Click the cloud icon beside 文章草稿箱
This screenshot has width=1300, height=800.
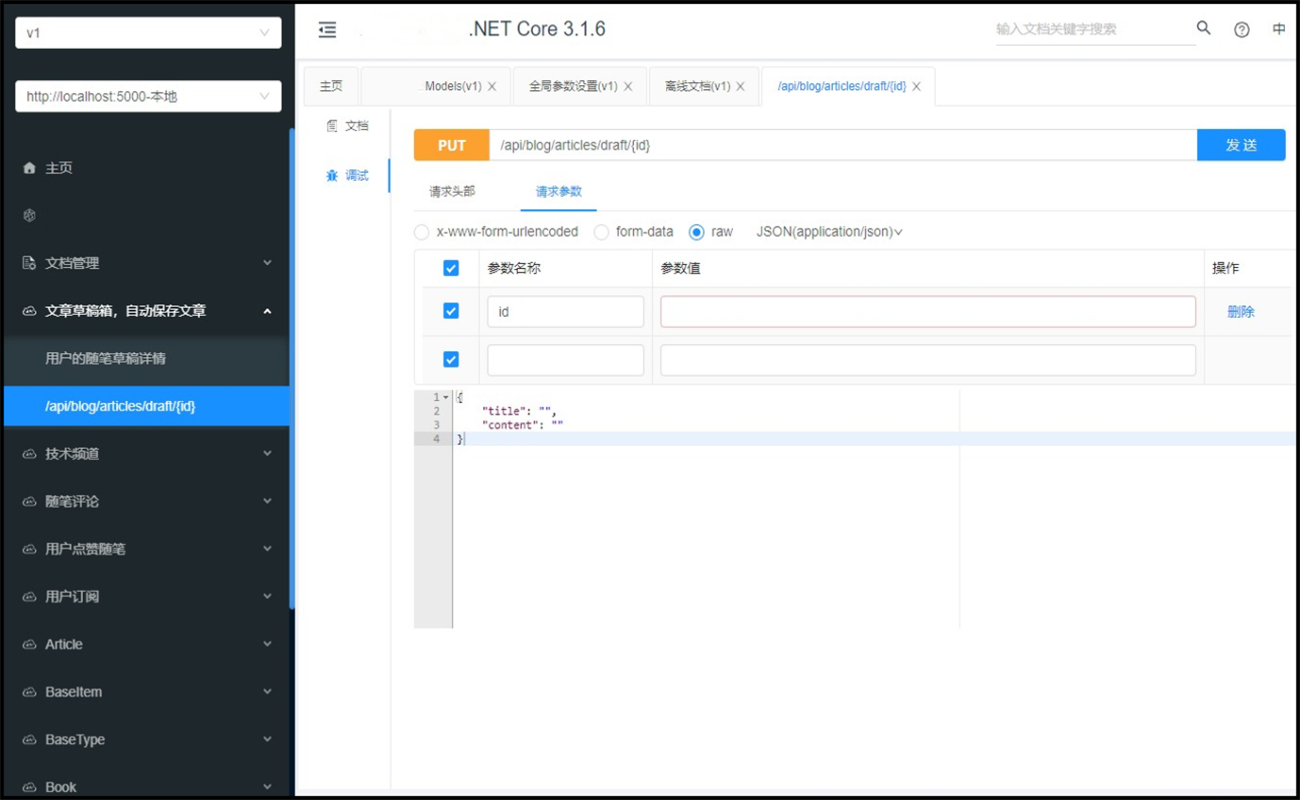point(29,311)
